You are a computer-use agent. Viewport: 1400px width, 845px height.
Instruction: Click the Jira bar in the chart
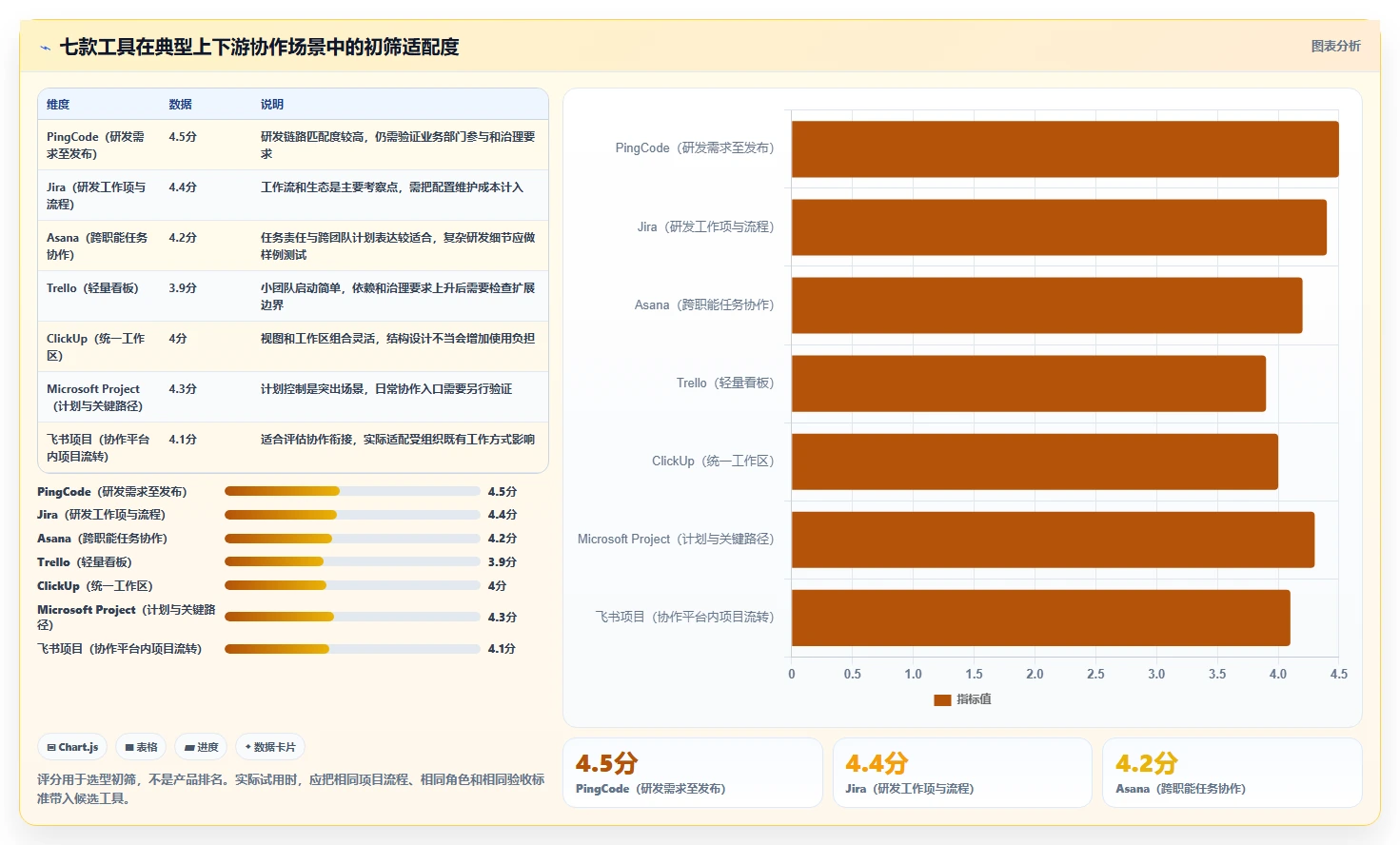[1059, 227]
